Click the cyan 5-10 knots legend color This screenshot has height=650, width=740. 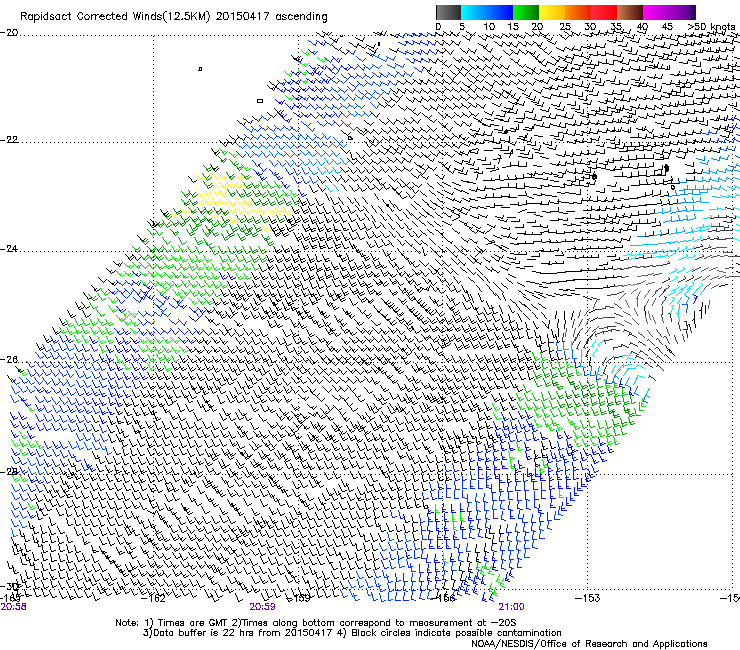pos(474,12)
